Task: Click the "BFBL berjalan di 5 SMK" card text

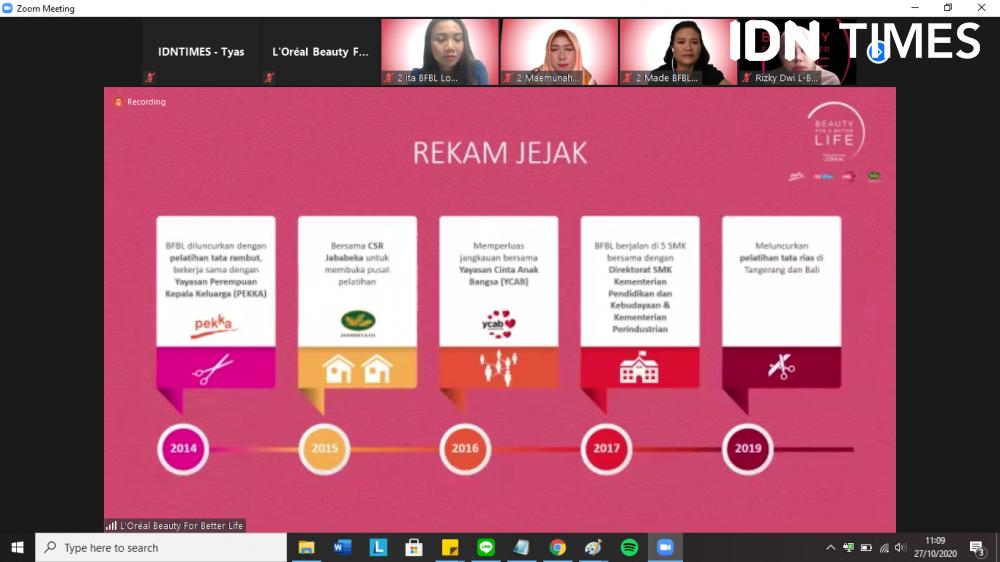Action: click(x=640, y=287)
